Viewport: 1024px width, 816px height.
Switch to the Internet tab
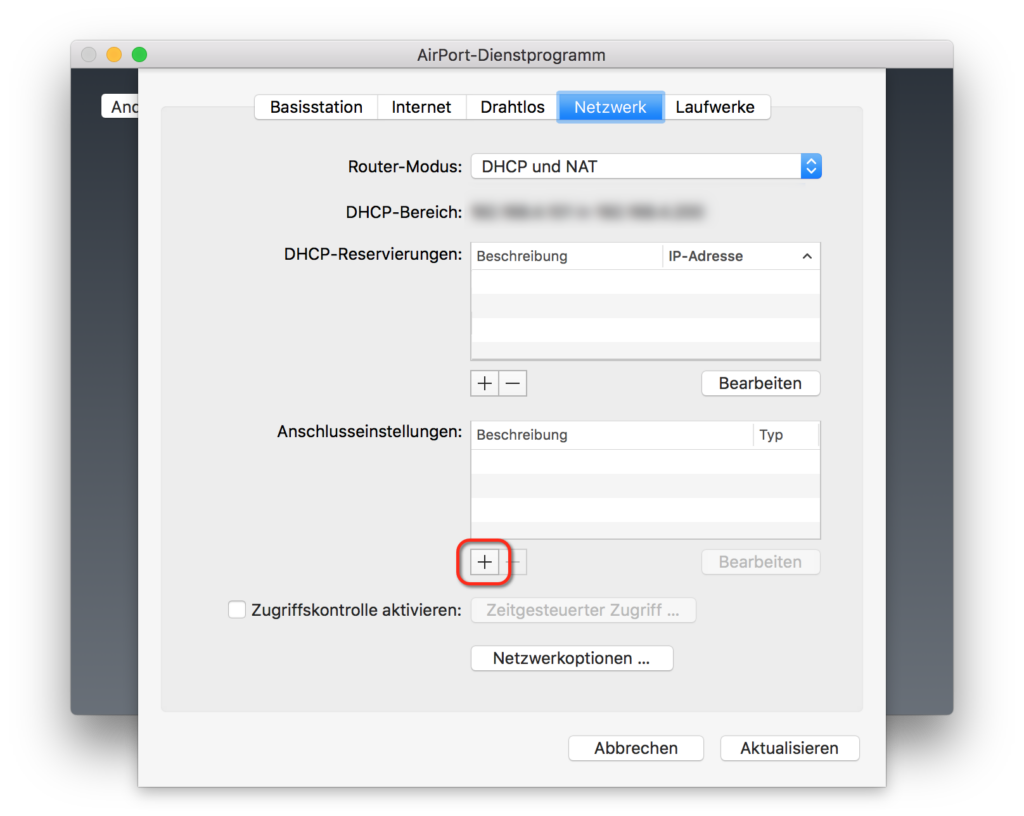coord(421,107)
